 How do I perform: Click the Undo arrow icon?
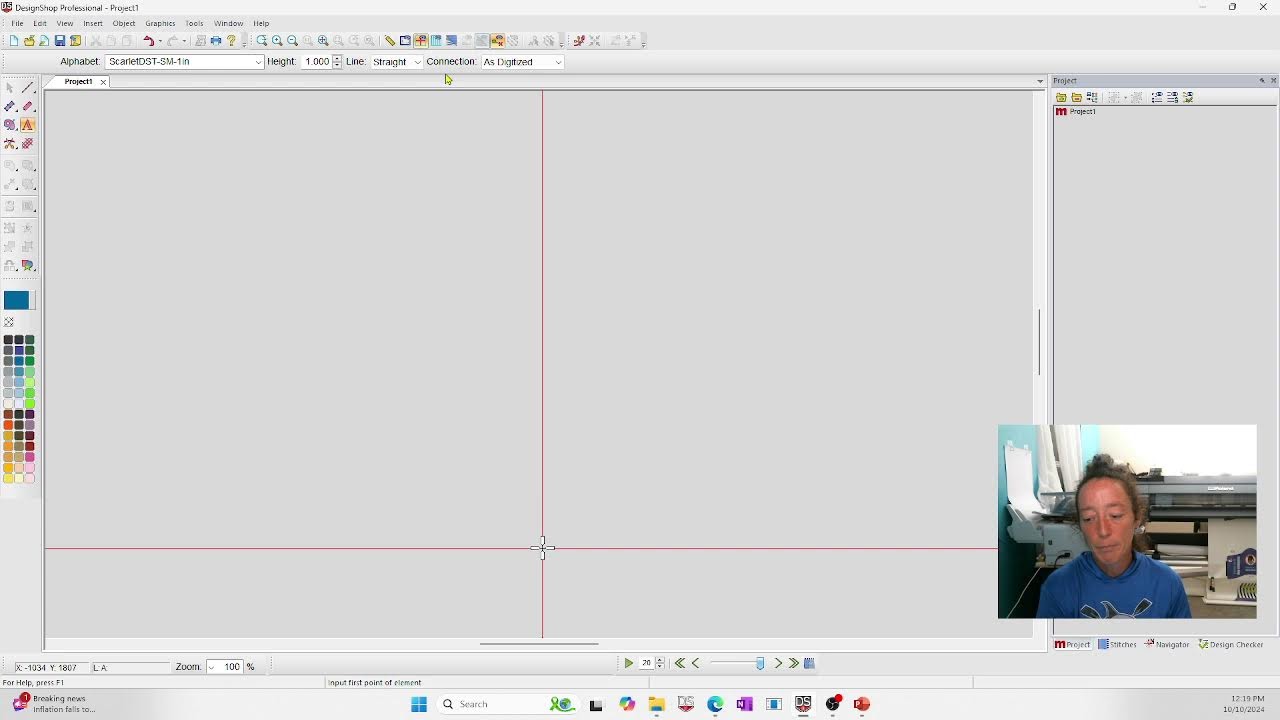(x=149, y=41)
